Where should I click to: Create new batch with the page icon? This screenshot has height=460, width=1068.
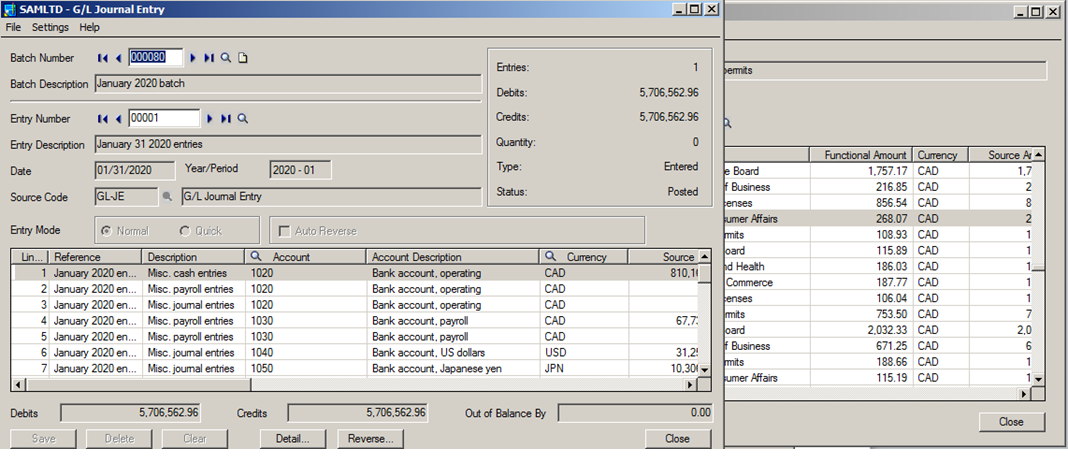point(242,58)
